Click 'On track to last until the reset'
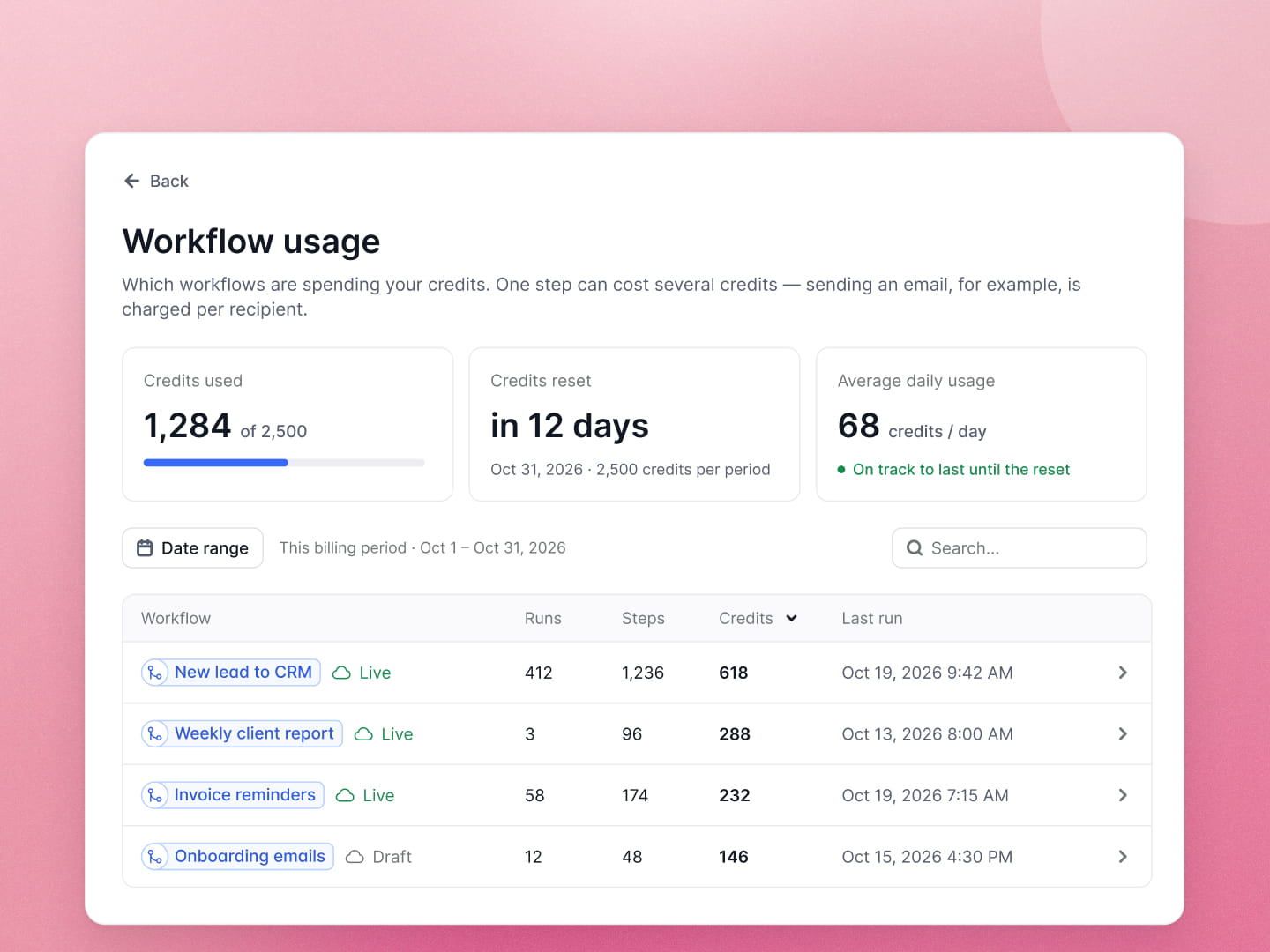Image resolution: width=1270 pixels, height=952 pixels. (x=961, y=470)
